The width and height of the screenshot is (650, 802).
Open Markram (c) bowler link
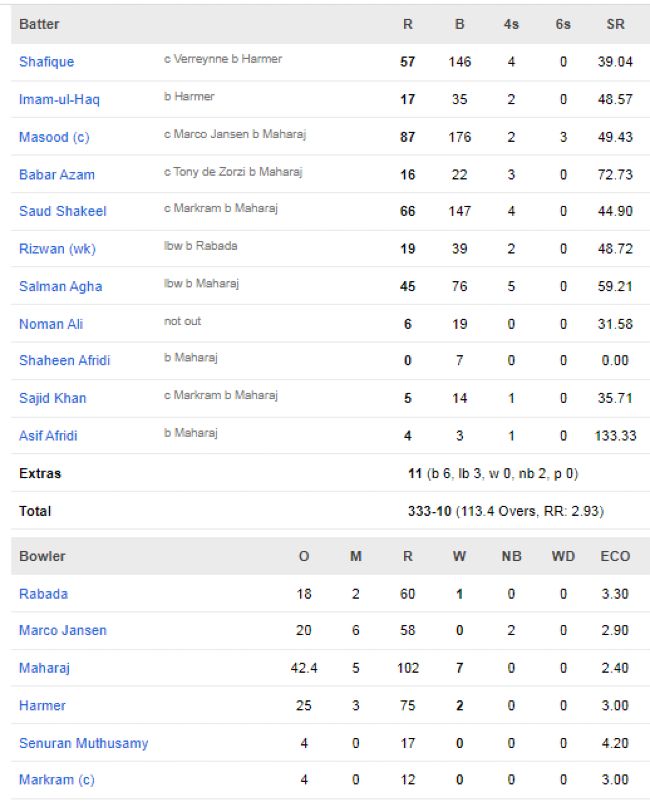coord(56,780)
